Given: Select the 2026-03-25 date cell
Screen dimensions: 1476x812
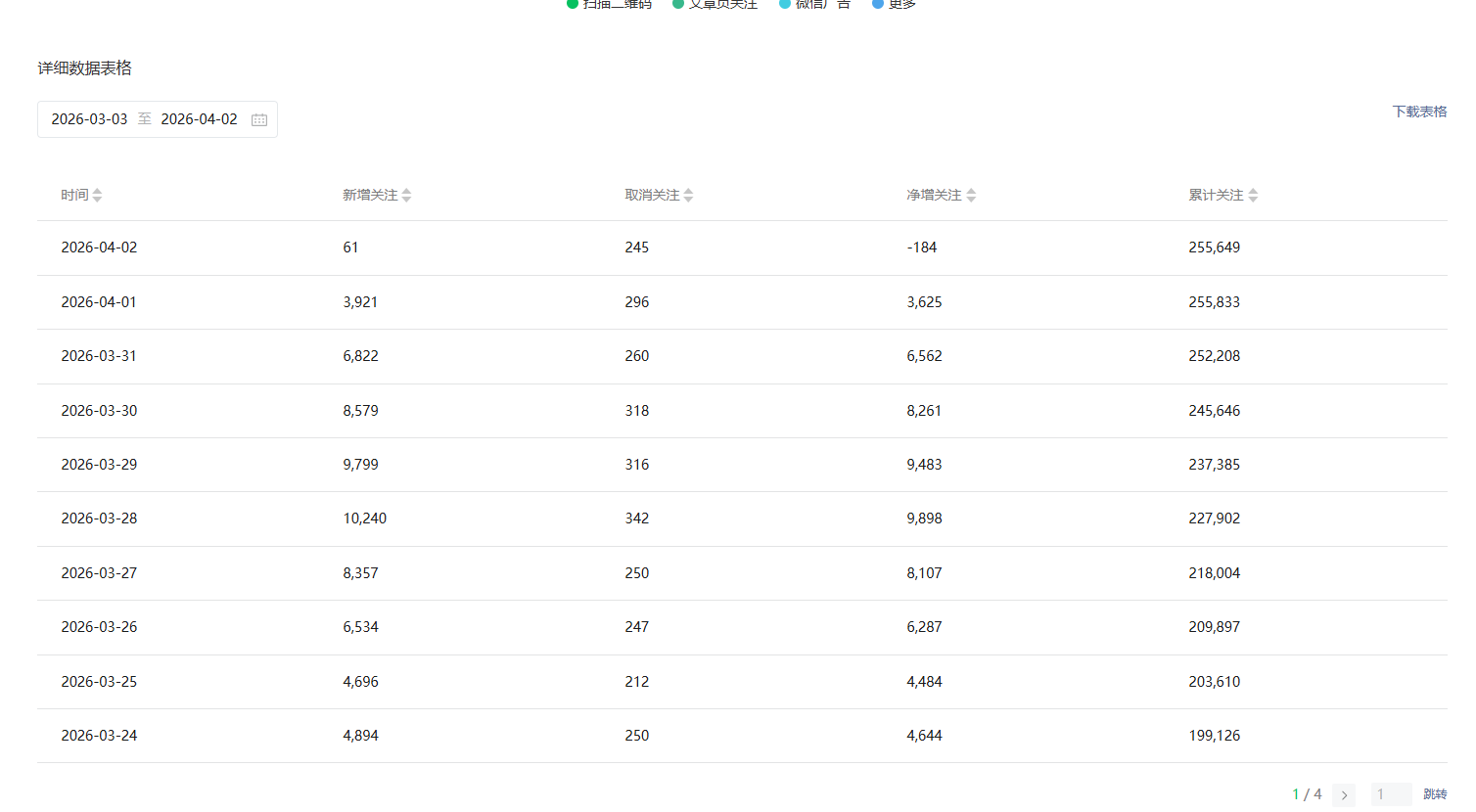Looking at the screenshot, I should [99, 682].
